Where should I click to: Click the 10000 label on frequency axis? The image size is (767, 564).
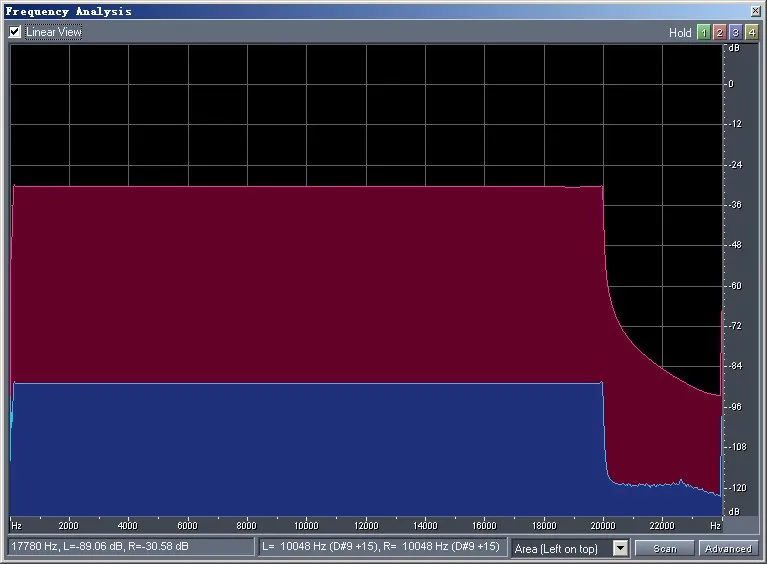coord(306,525)
